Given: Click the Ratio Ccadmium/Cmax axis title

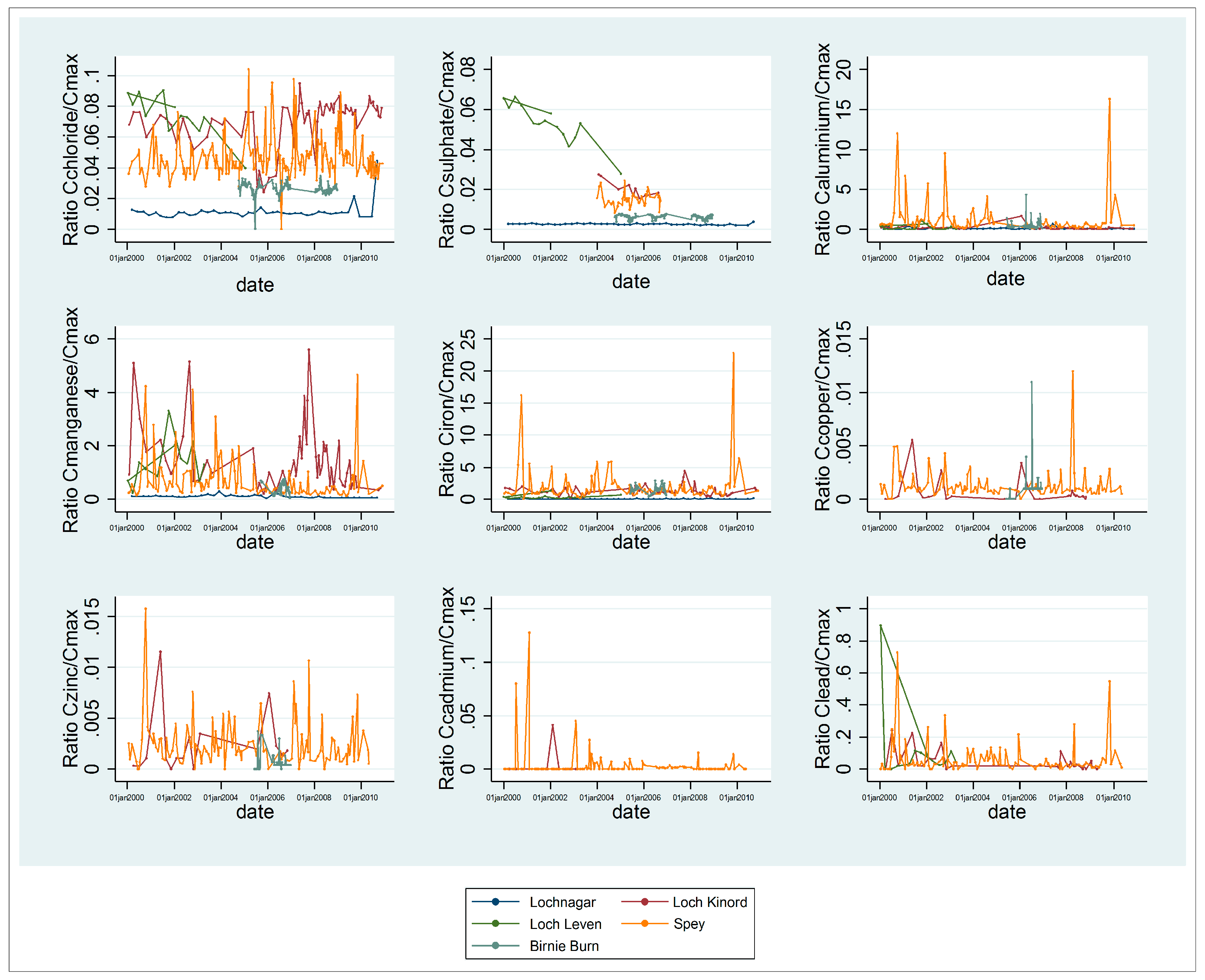Looking at the screenshot, I should (x=447, y=688).
